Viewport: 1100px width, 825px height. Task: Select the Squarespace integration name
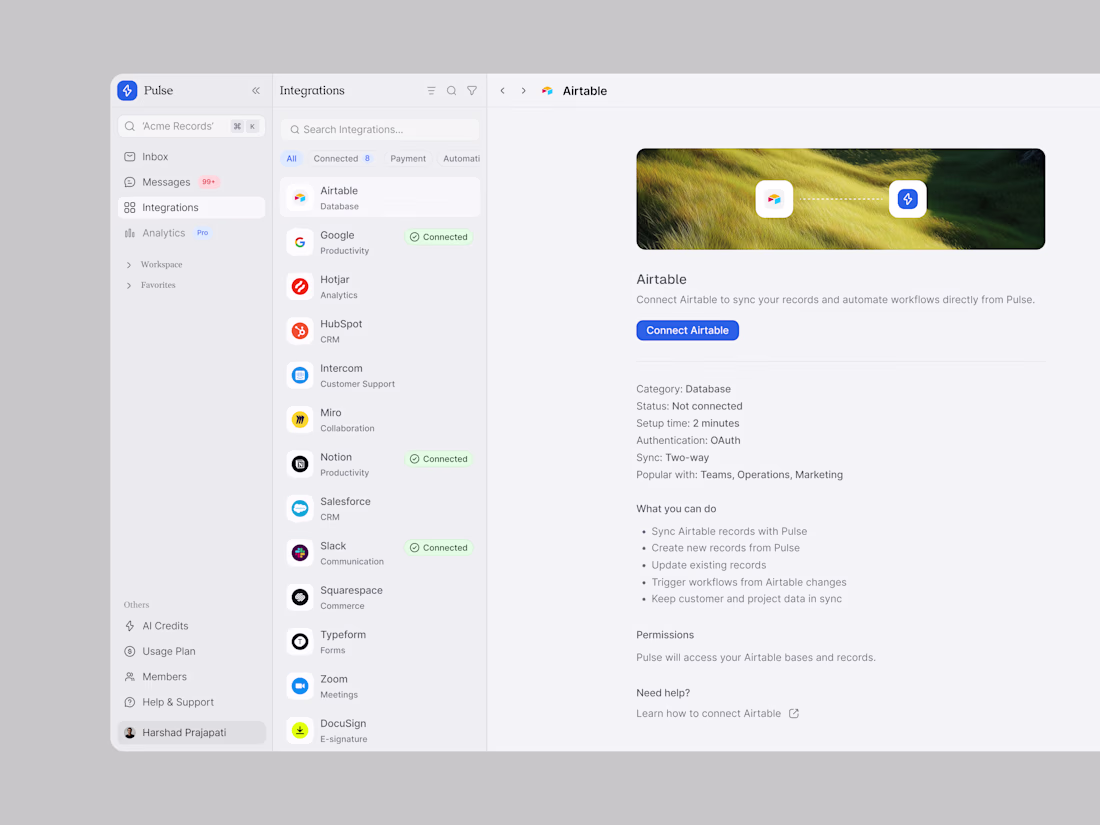pyautogui.click(x=351, y=590)
